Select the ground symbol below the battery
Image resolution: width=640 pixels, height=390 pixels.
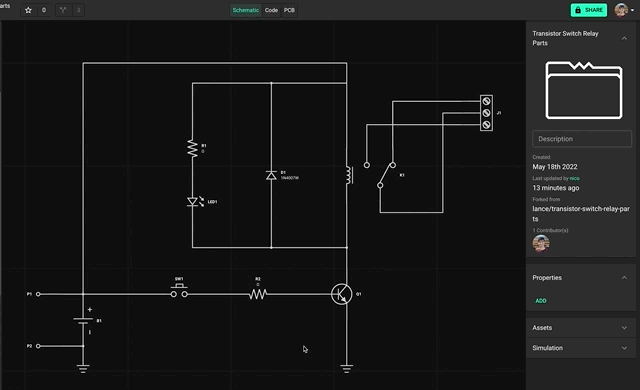[x=83, y=369]
